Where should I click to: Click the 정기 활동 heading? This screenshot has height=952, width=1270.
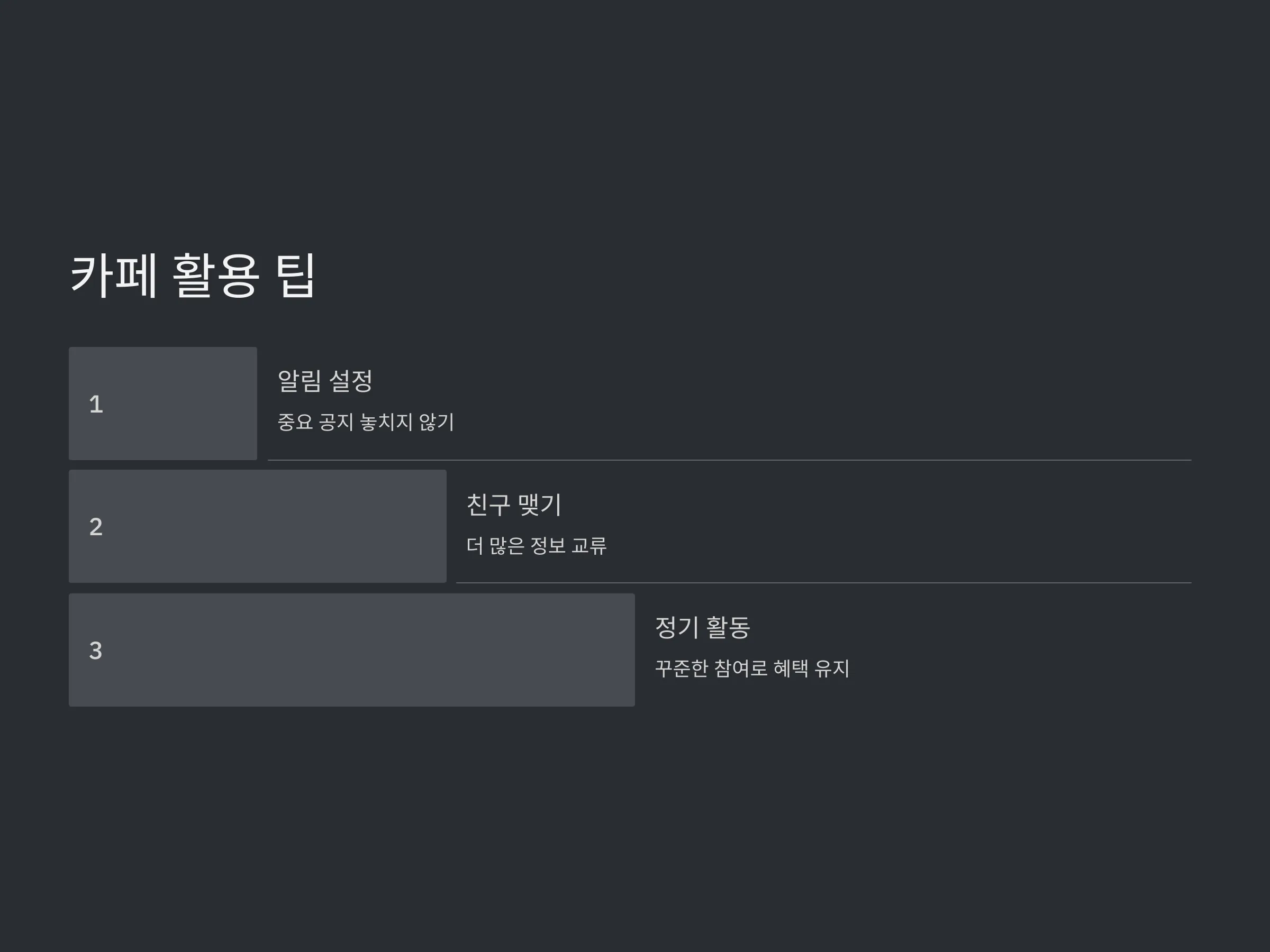coord(703,627)
